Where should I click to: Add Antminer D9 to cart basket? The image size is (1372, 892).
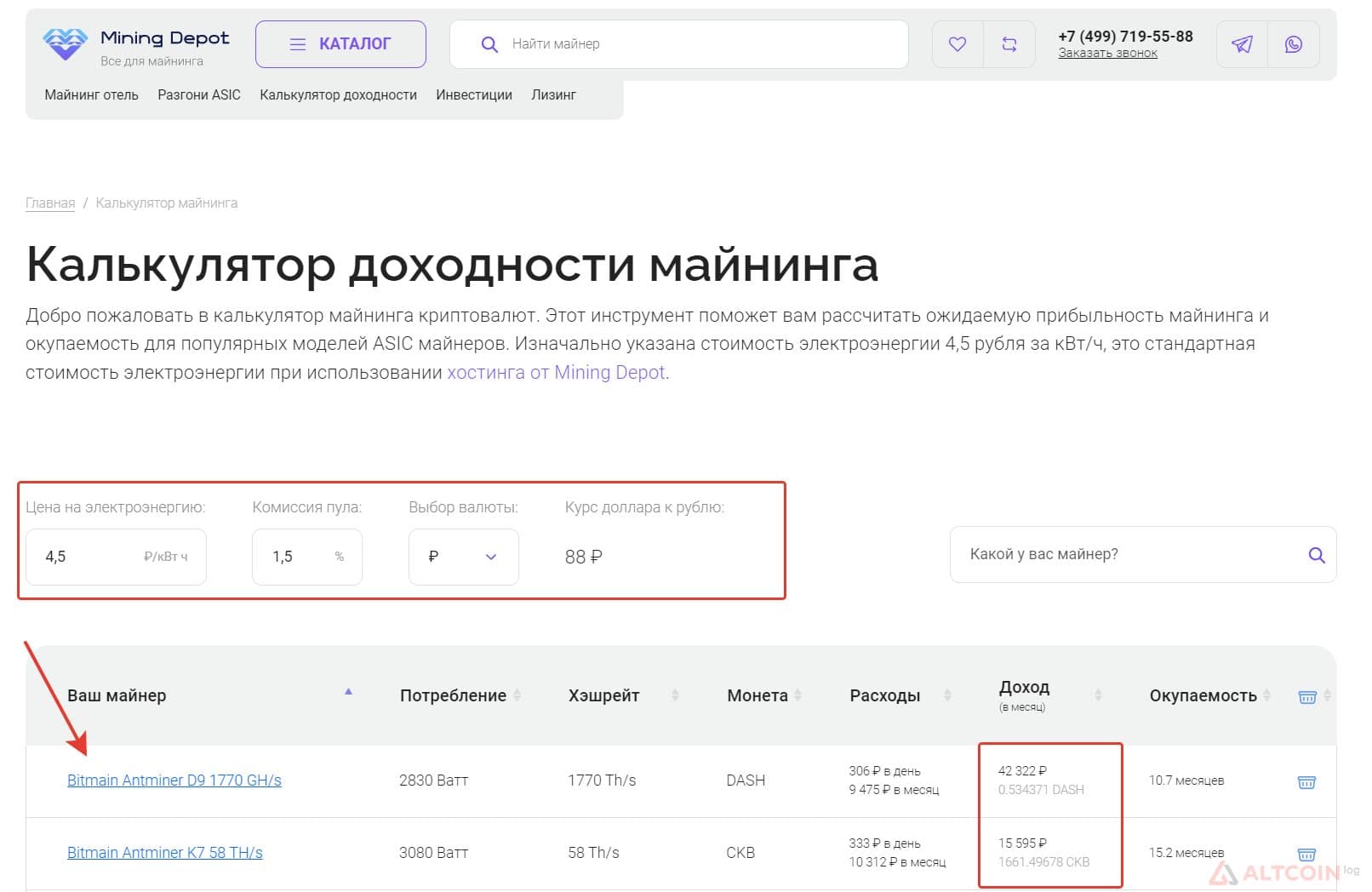tap(1306, 781)
